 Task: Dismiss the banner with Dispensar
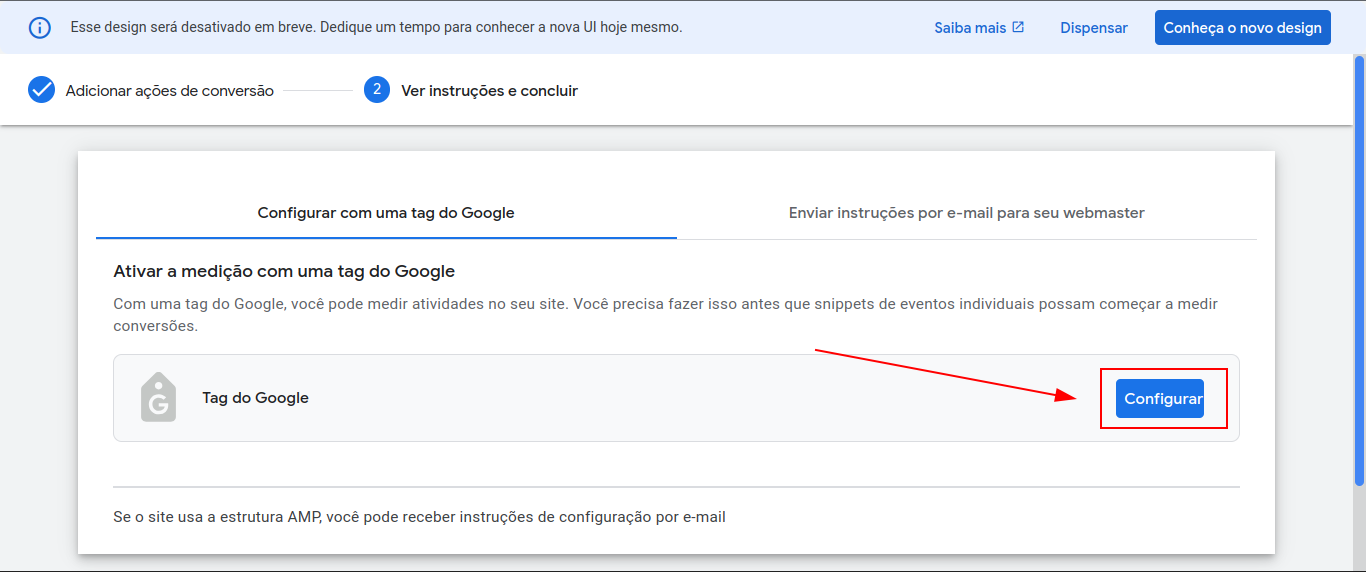pos(1094,28)
